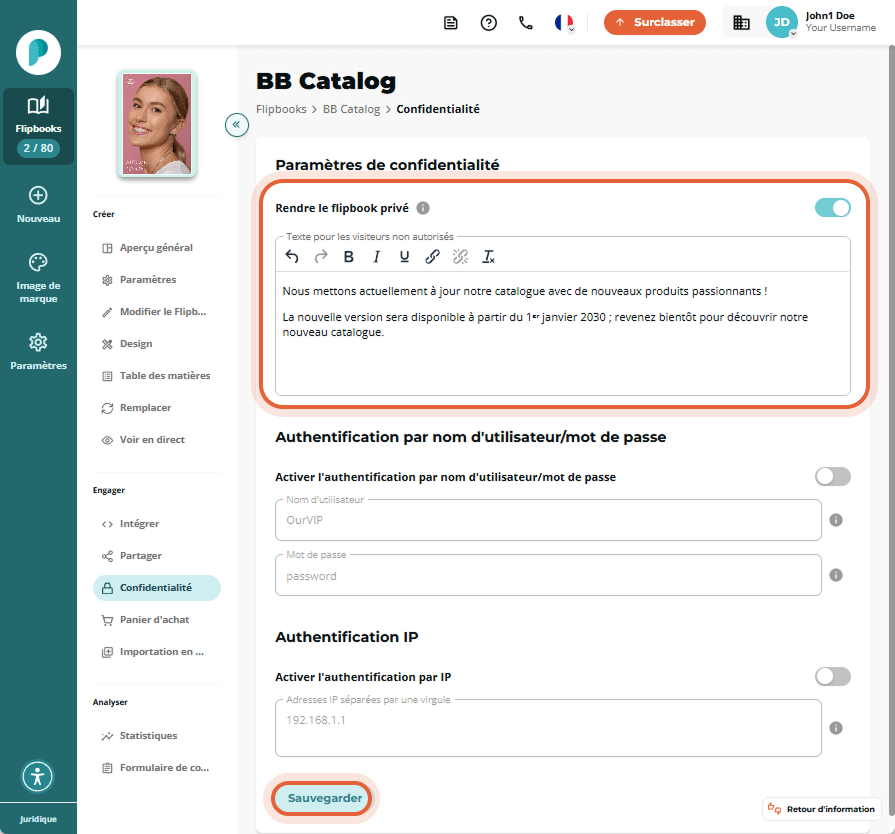895x834 pixels.
Task: Enable authentification par IP toggle
Action: (x=832, y=676)
